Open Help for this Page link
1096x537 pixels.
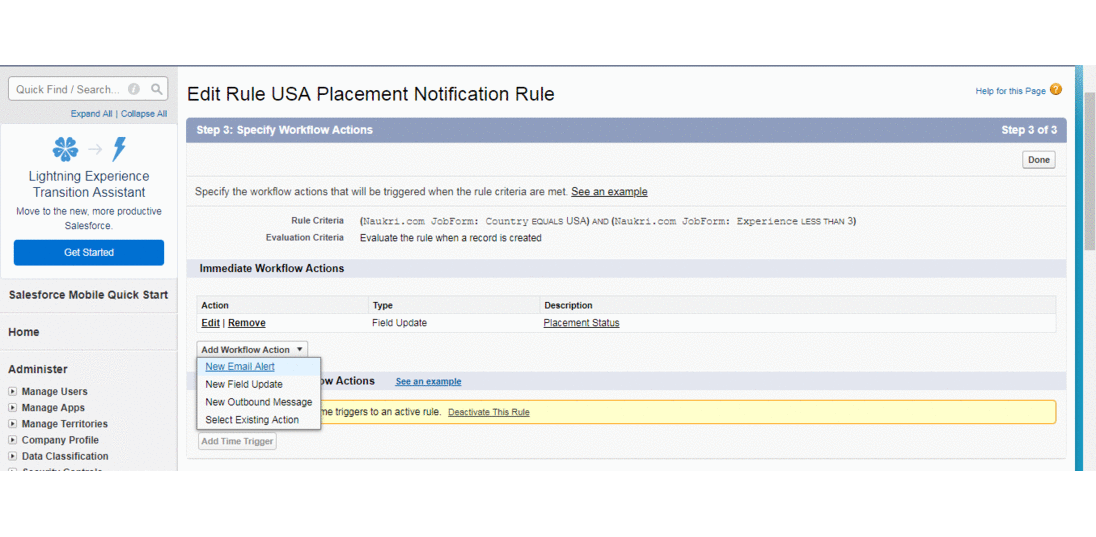tap(1011, 91)
